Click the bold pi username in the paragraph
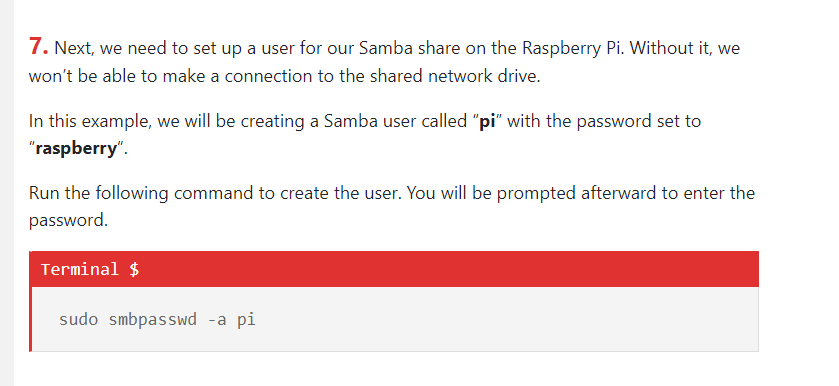Viewport: 839px width, 386px height. 487,122
